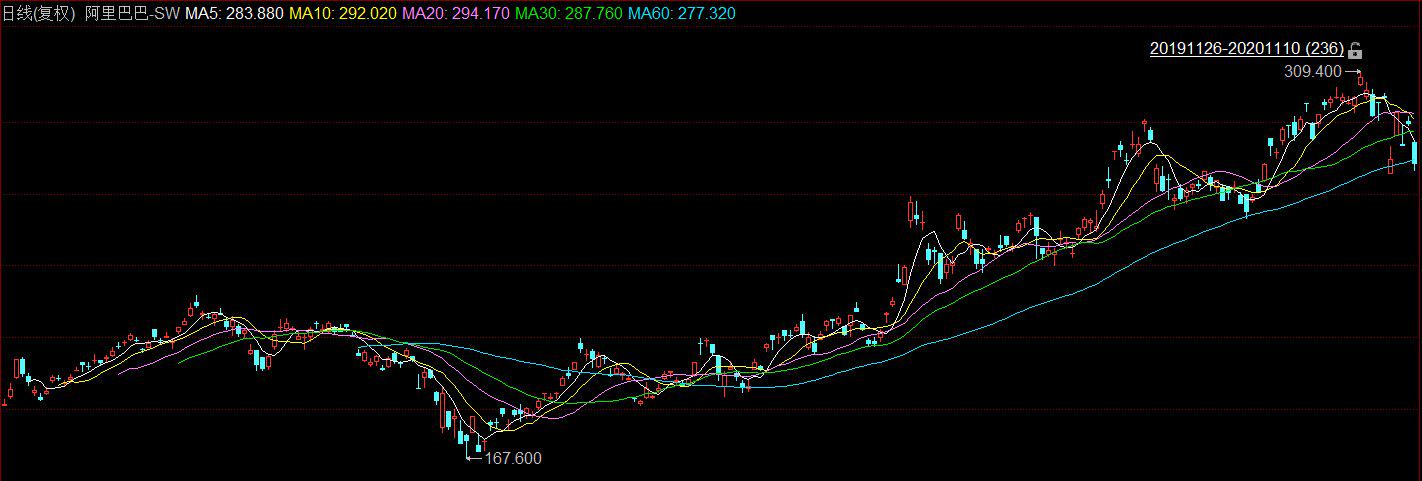
Task: Select the last cyan candlestick on the right edge
Action: pos(1415,152)
